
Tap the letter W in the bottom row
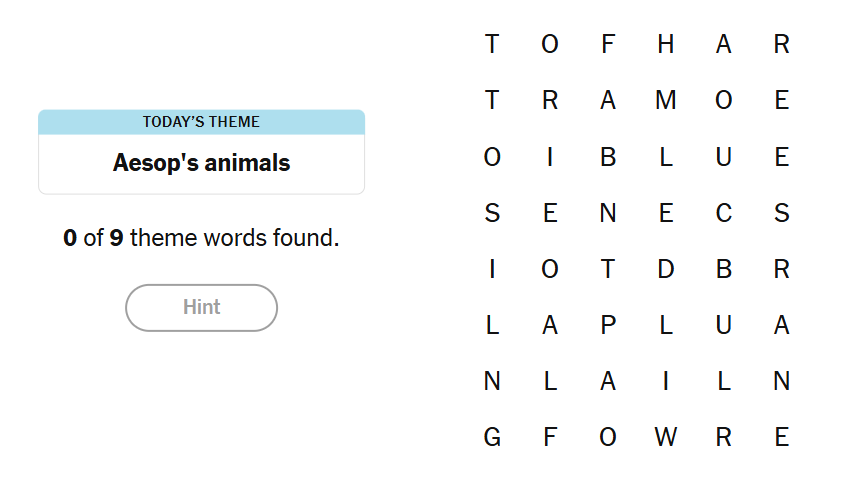tap(666, 437)
